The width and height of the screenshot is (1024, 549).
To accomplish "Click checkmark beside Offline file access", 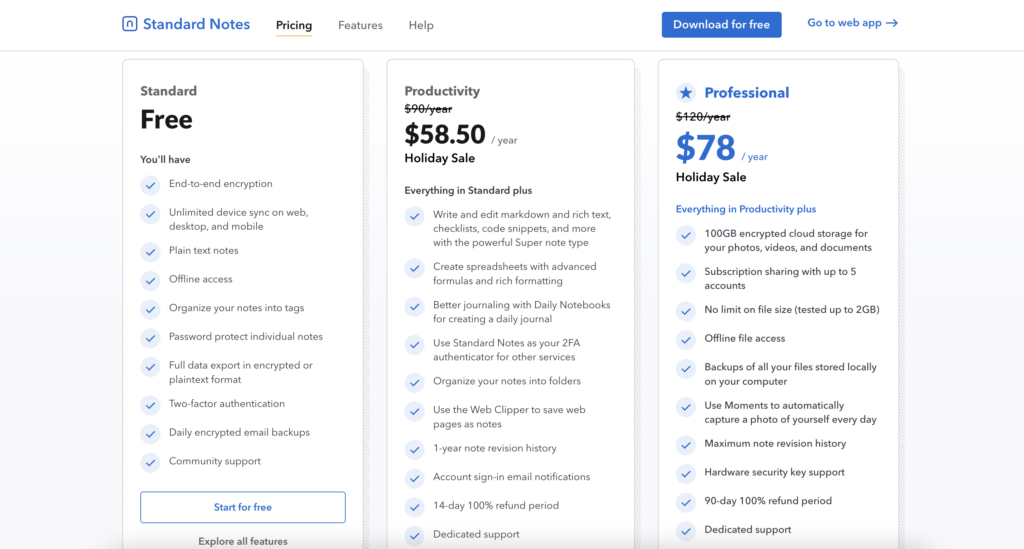I will (686, 339).
